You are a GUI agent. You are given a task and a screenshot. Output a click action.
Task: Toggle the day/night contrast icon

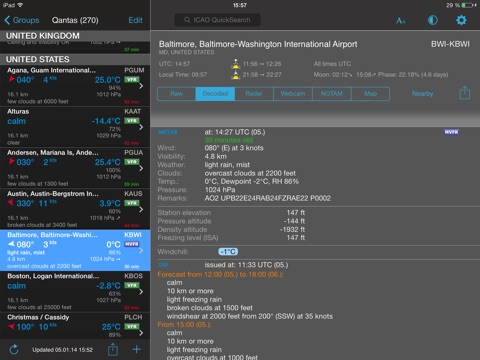coord(432,20)
